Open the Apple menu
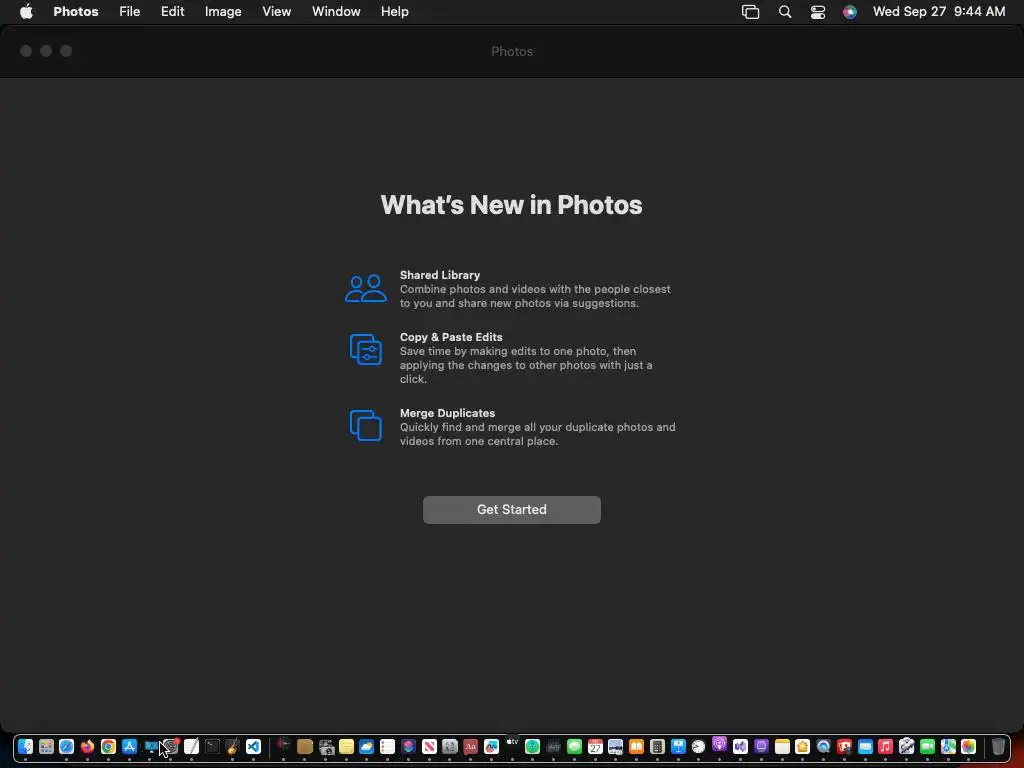 pyautogui.click(x=26, y=12)
